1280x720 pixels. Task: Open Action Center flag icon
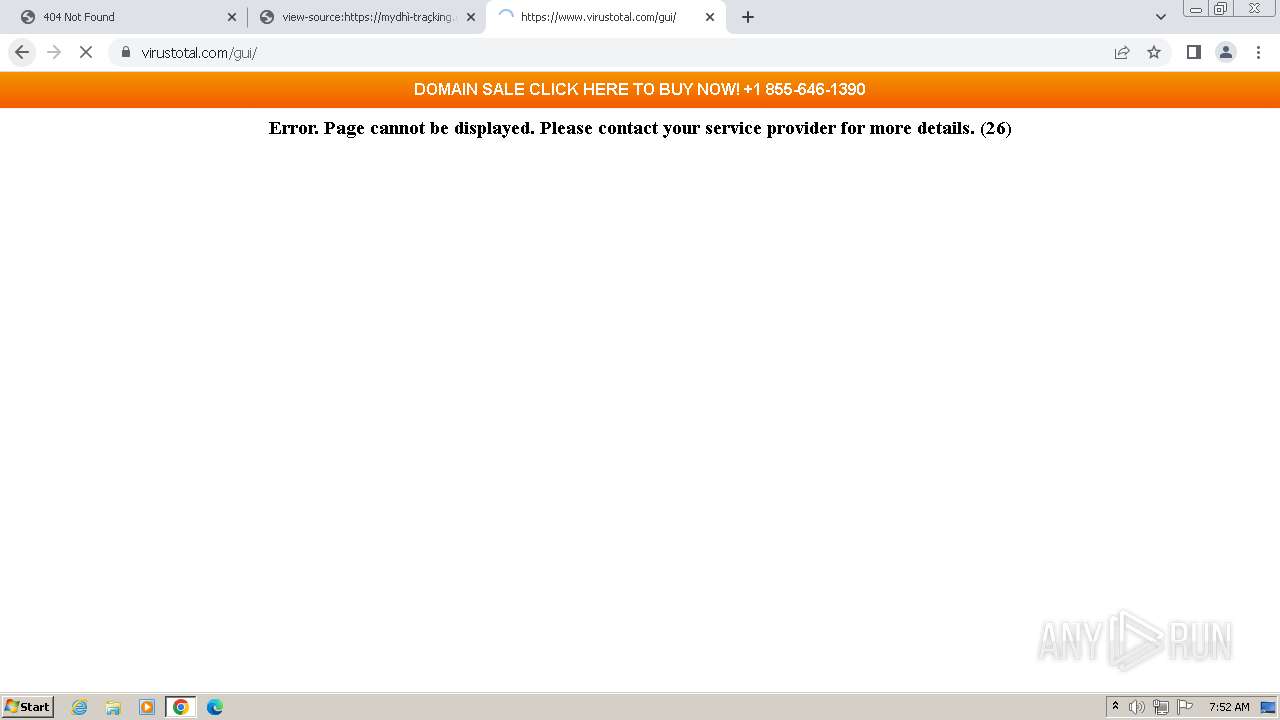(1185, 707)
